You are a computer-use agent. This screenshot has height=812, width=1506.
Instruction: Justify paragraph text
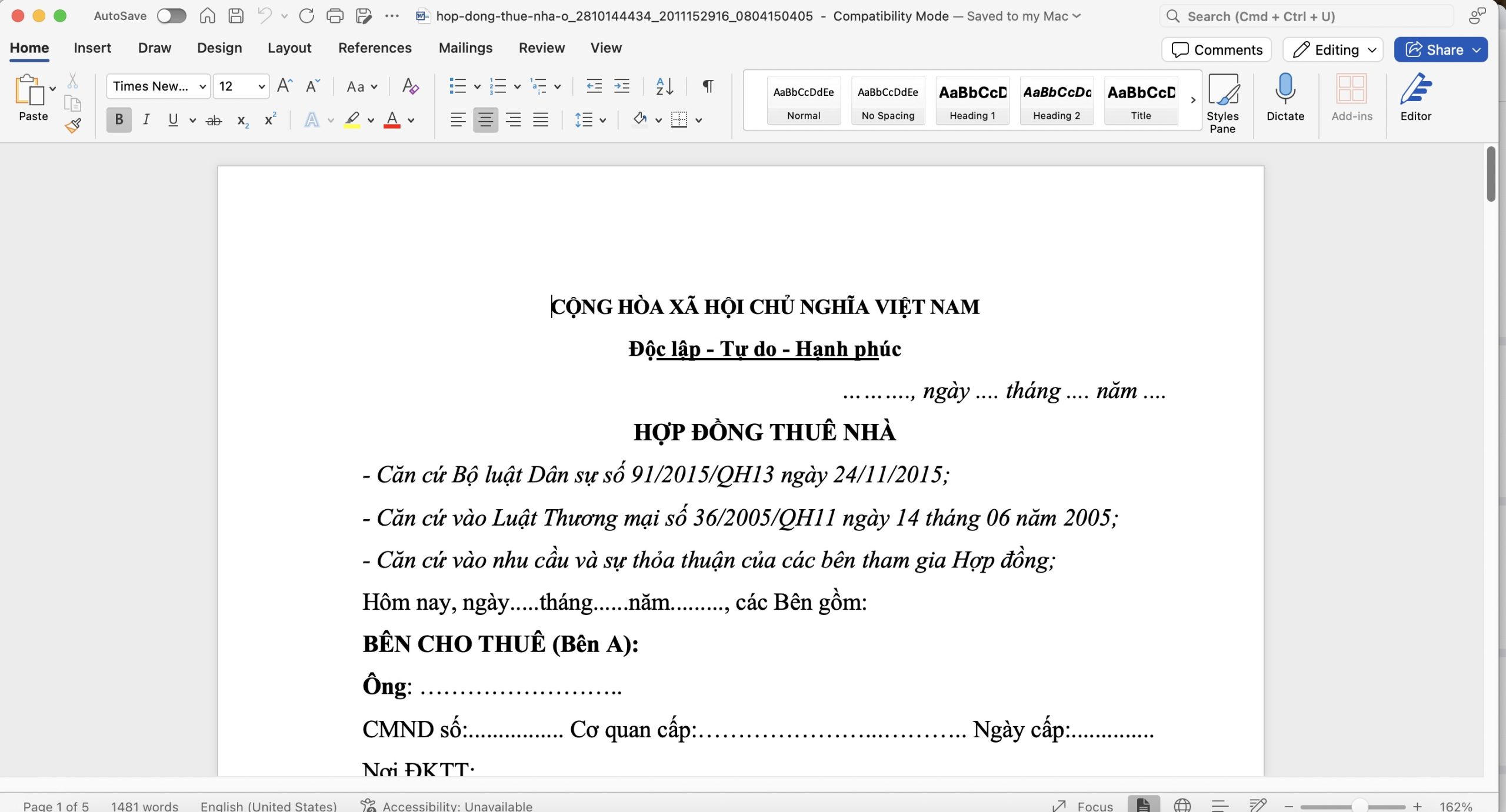pyautogui.click(x=541, y=120)
